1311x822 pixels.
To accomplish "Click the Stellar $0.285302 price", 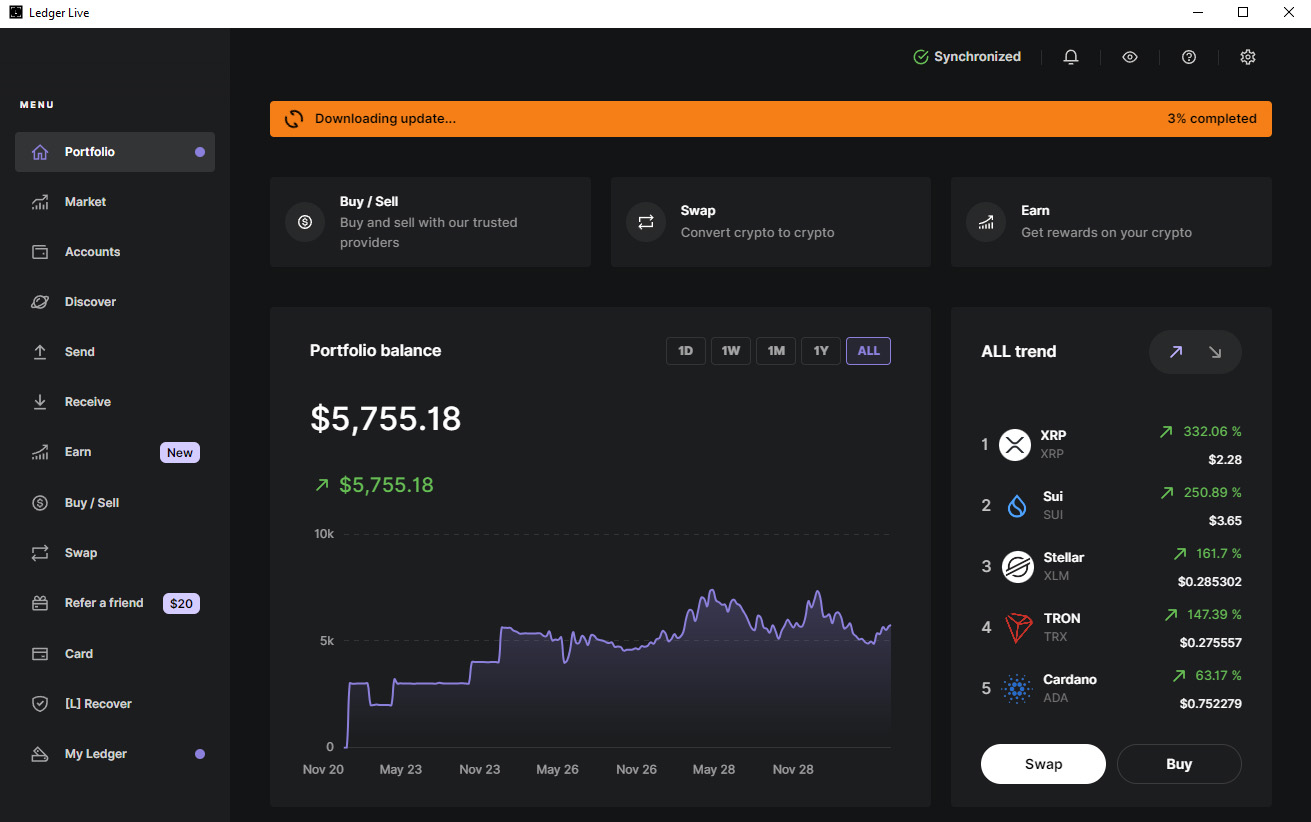I will [x=1210, y=582].
